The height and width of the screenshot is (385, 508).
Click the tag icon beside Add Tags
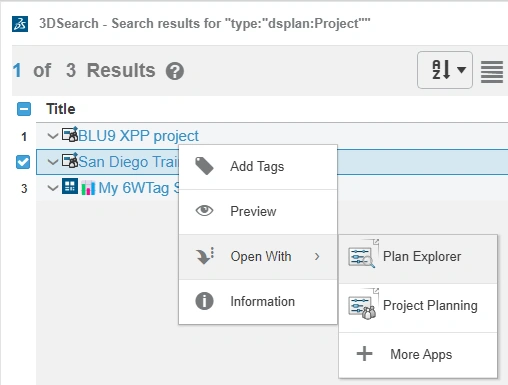(204, 166)
